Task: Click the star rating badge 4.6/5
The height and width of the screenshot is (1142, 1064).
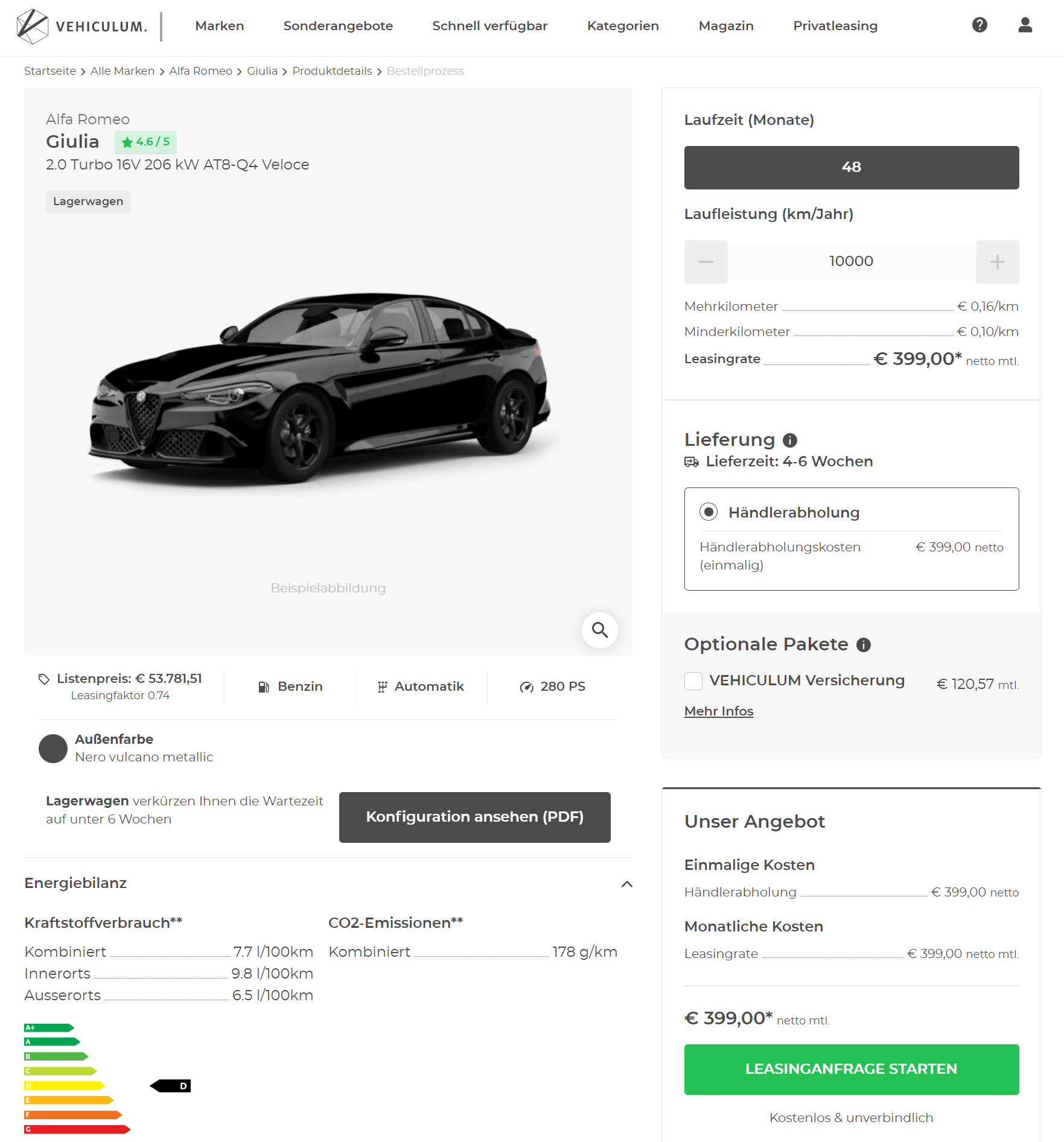Action: click(x=145, y=142)
